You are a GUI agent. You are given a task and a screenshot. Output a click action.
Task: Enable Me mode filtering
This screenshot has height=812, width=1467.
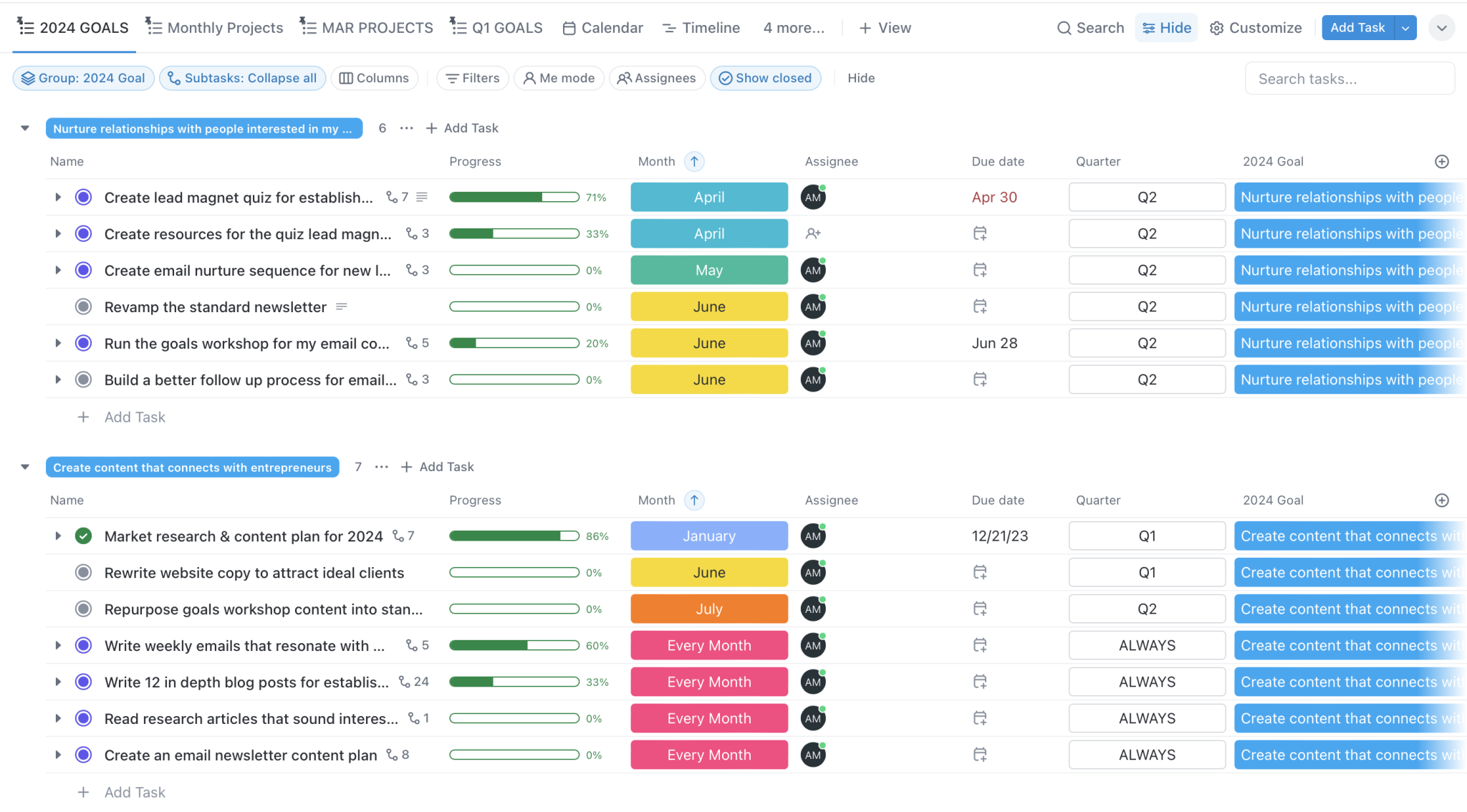point(559,78)
